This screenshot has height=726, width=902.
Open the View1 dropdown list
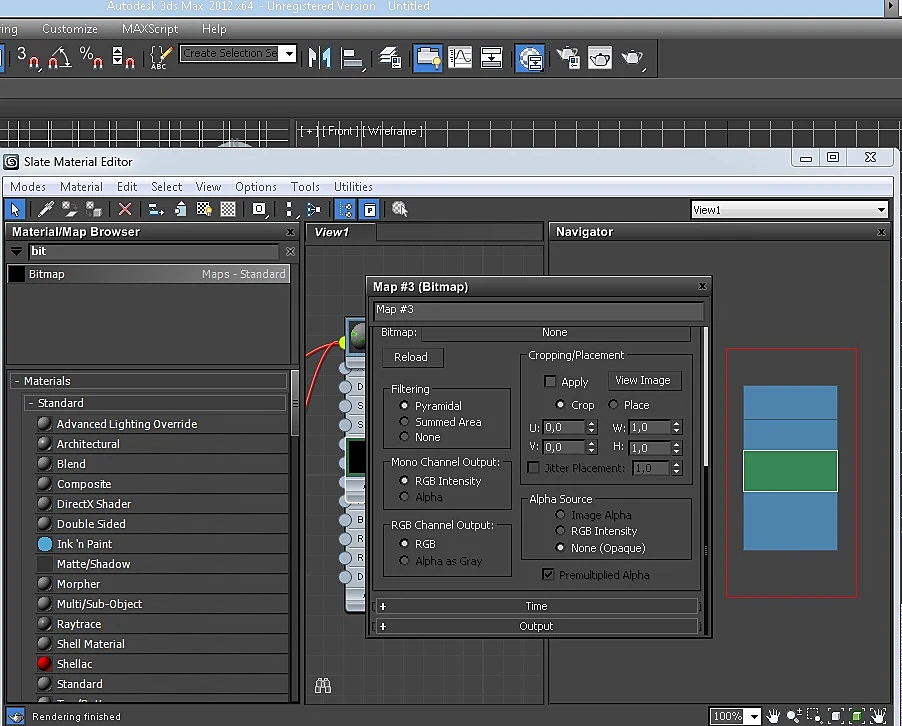tap(881, 210)
